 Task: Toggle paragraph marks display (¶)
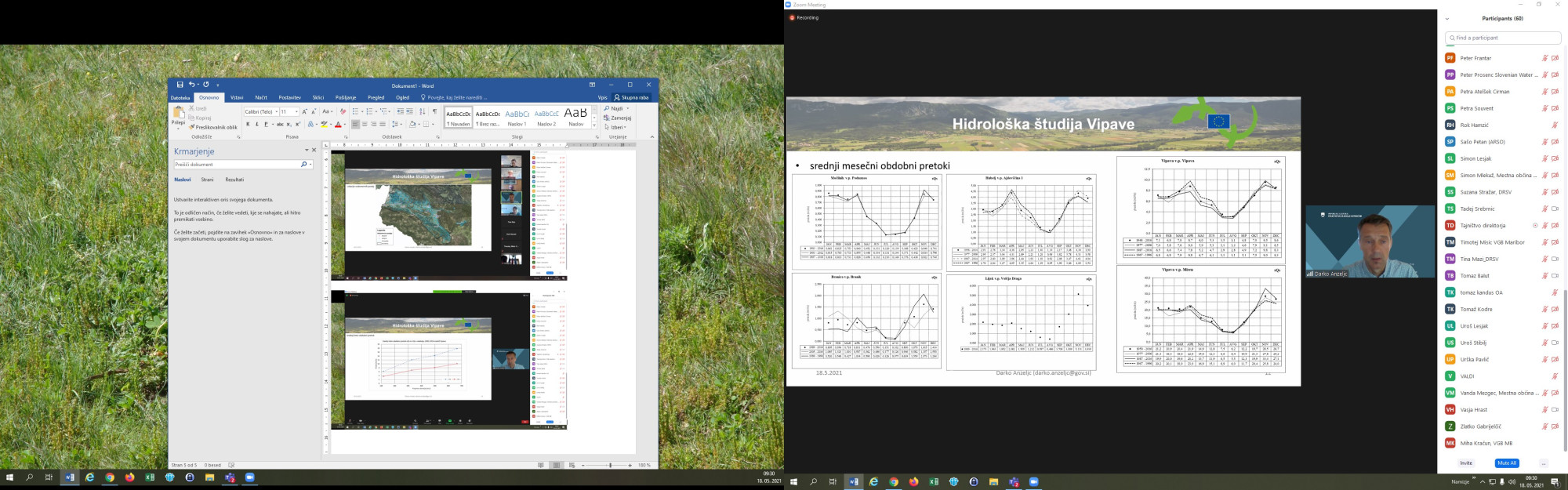[434, 111]
